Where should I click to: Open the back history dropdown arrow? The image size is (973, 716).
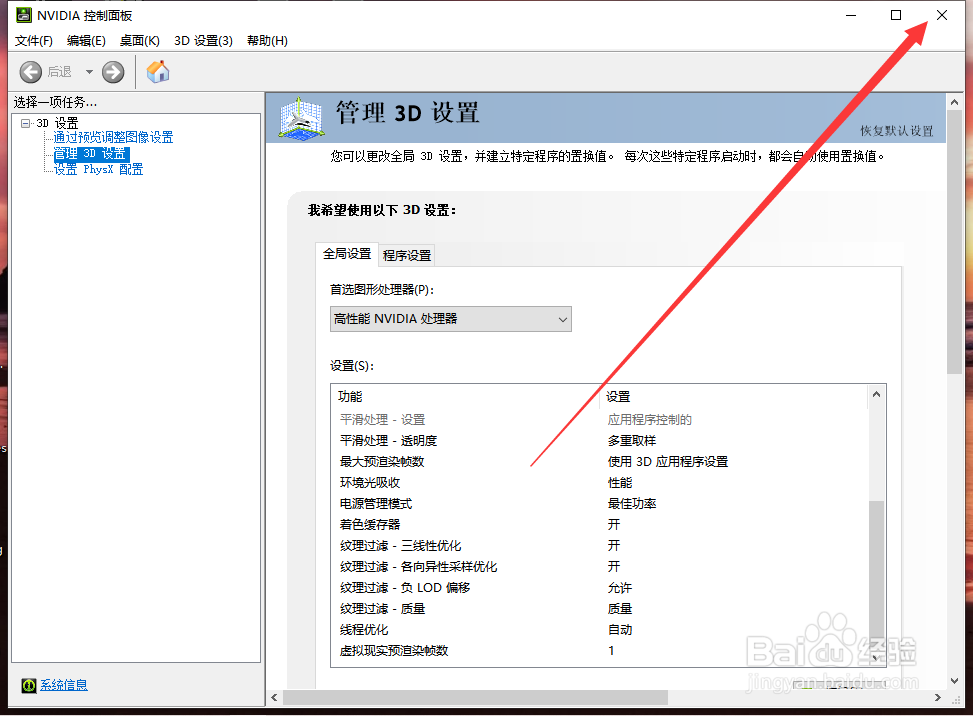pos(89,72)
